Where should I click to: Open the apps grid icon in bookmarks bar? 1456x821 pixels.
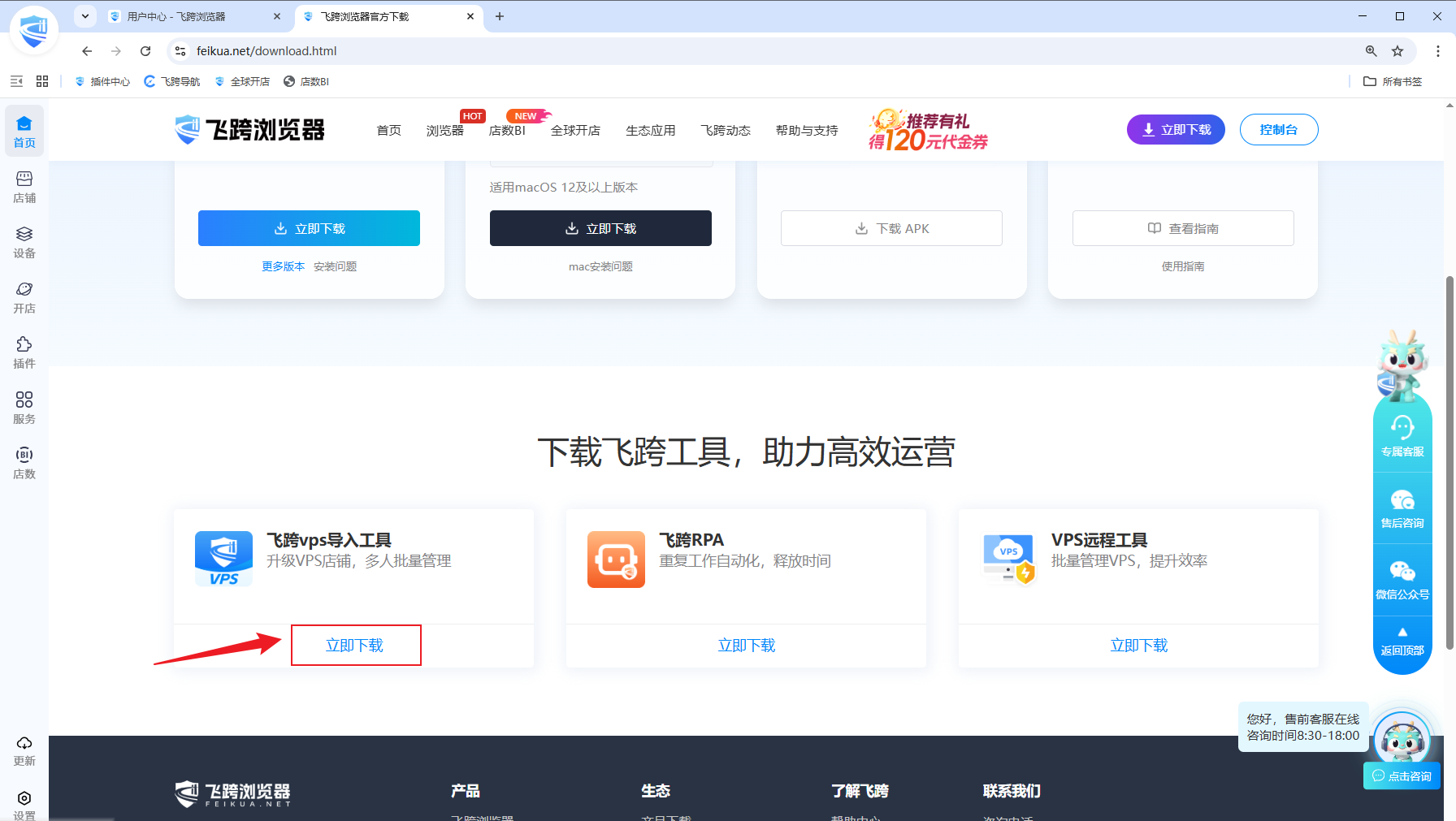coord(42,81)
